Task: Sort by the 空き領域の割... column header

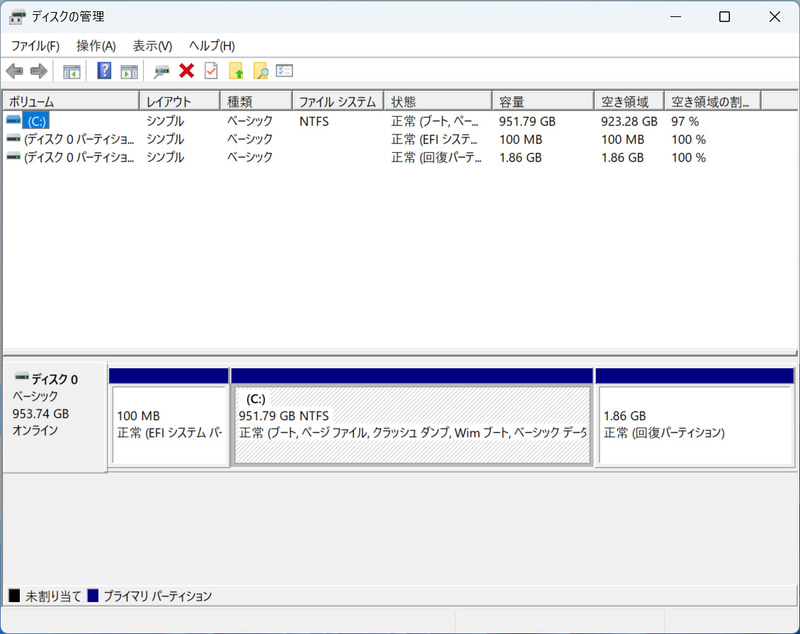Action: click(x=713, y=102)
